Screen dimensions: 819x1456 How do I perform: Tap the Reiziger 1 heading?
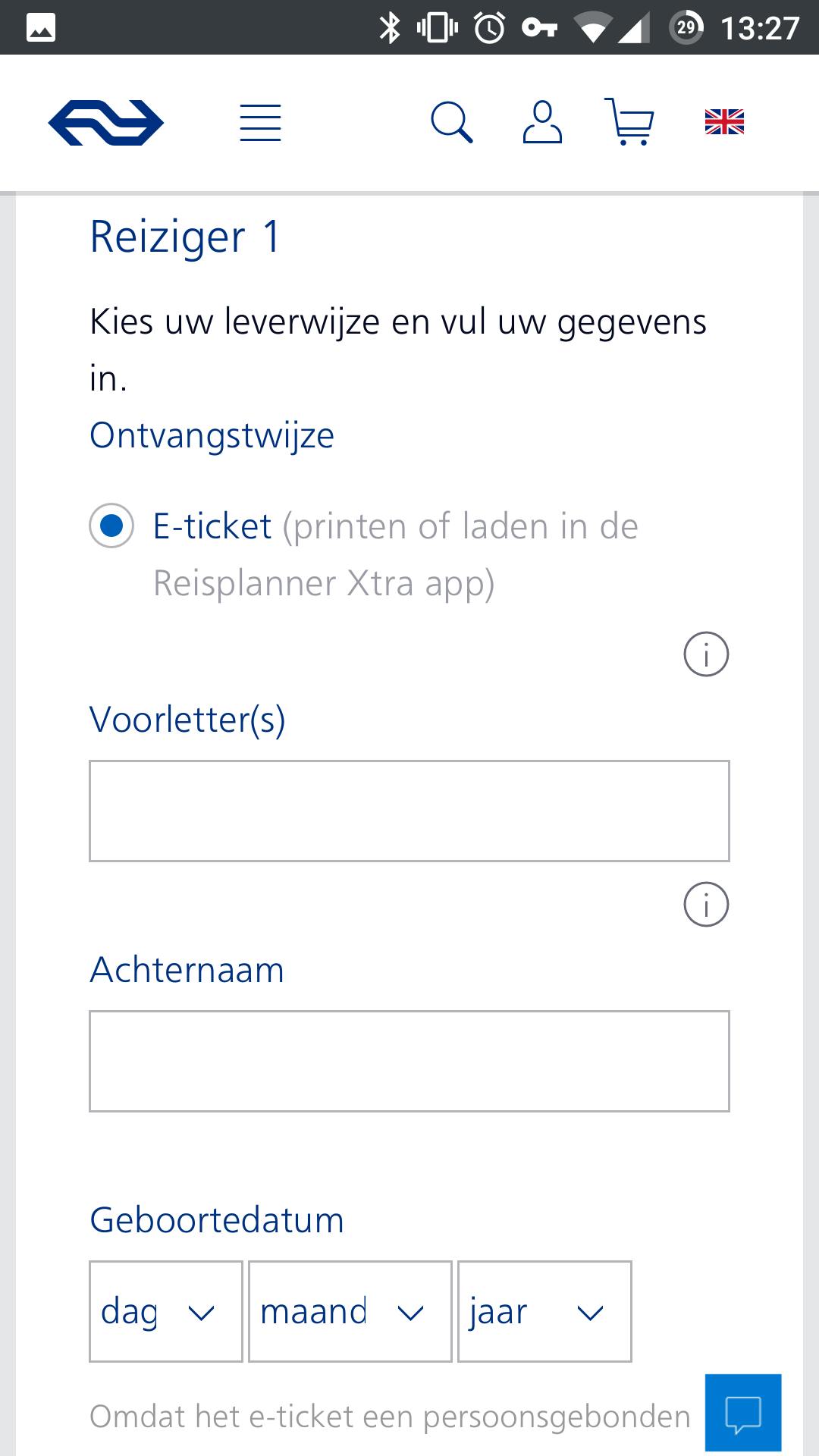pyautogui.click(x=186, y=237)
